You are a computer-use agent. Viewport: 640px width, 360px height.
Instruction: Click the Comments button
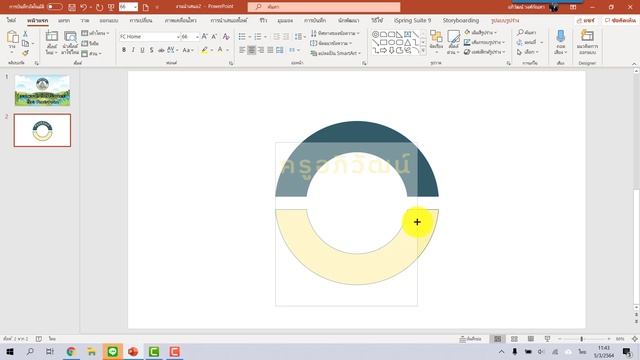pyautogui.click(x=620, y=20)
